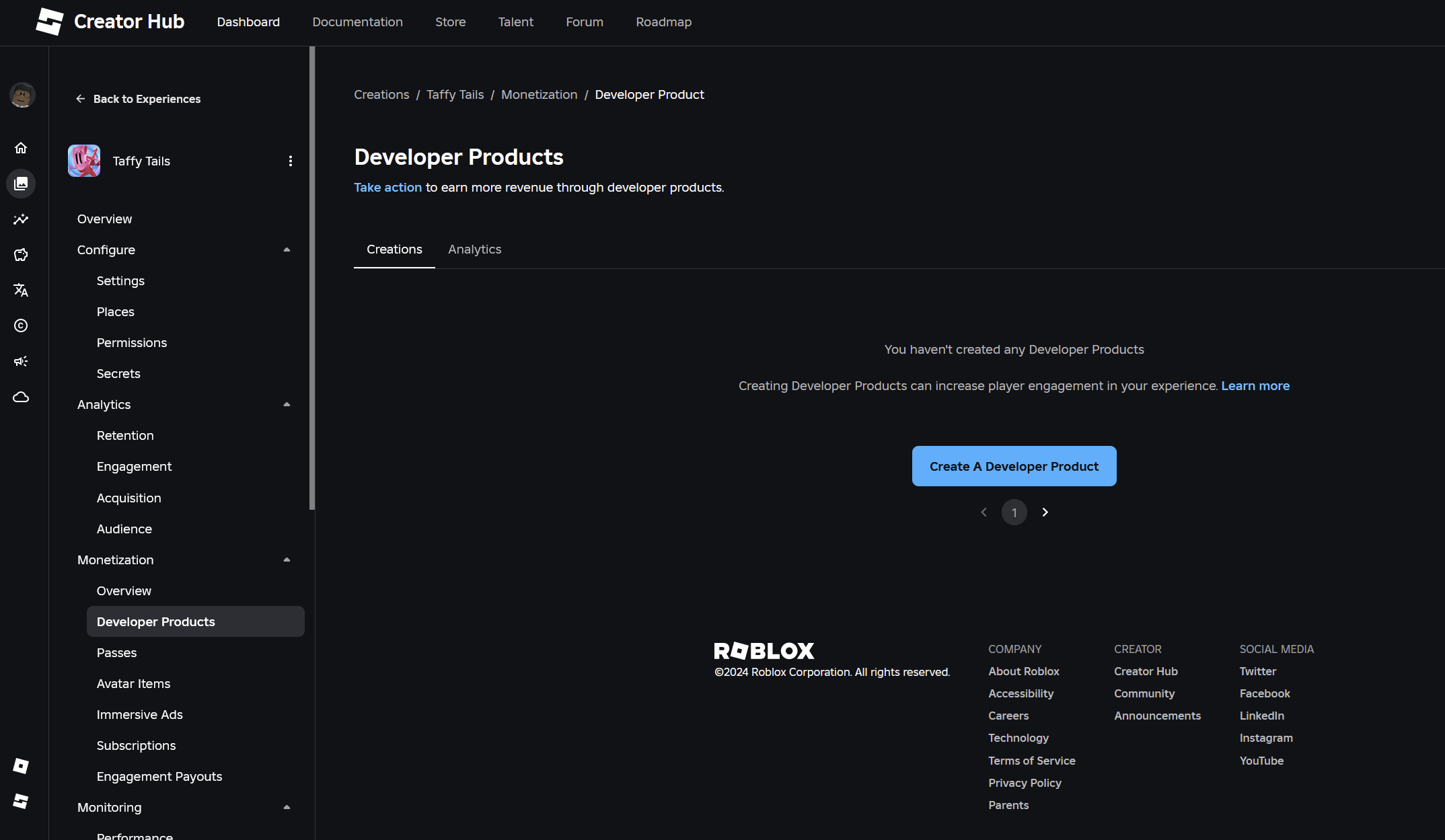Go to next page with right arrow

pyautogui.click(x=1045, y=512)
